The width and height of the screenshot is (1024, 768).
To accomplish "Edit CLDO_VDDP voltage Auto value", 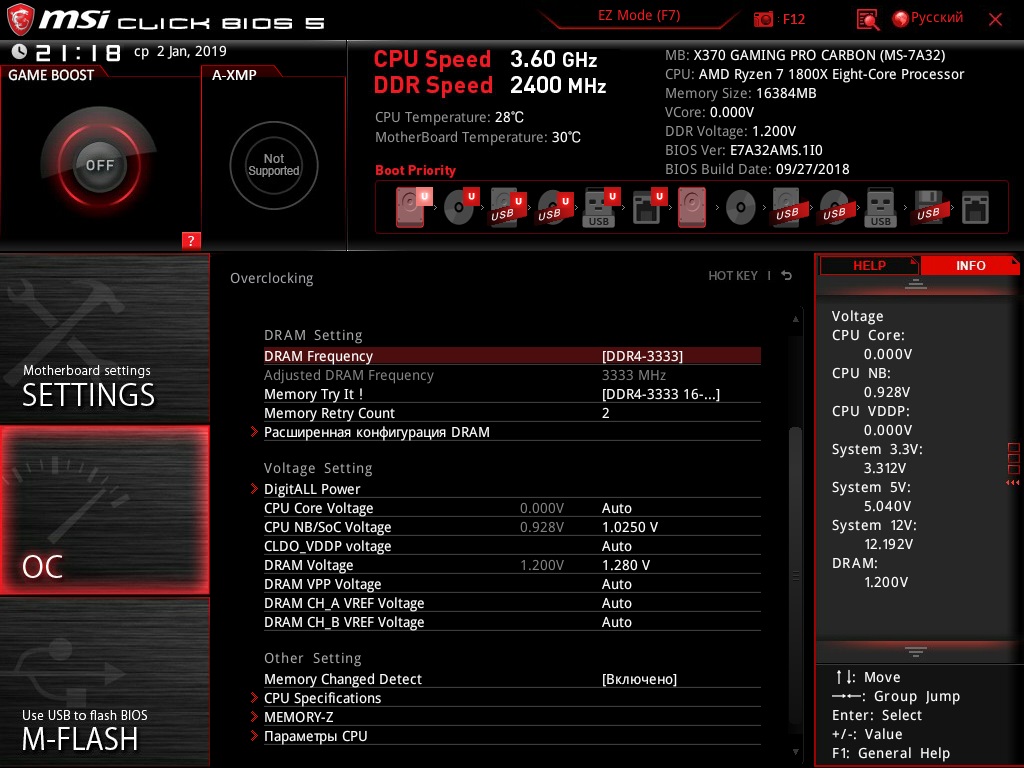I will point(616,546).
